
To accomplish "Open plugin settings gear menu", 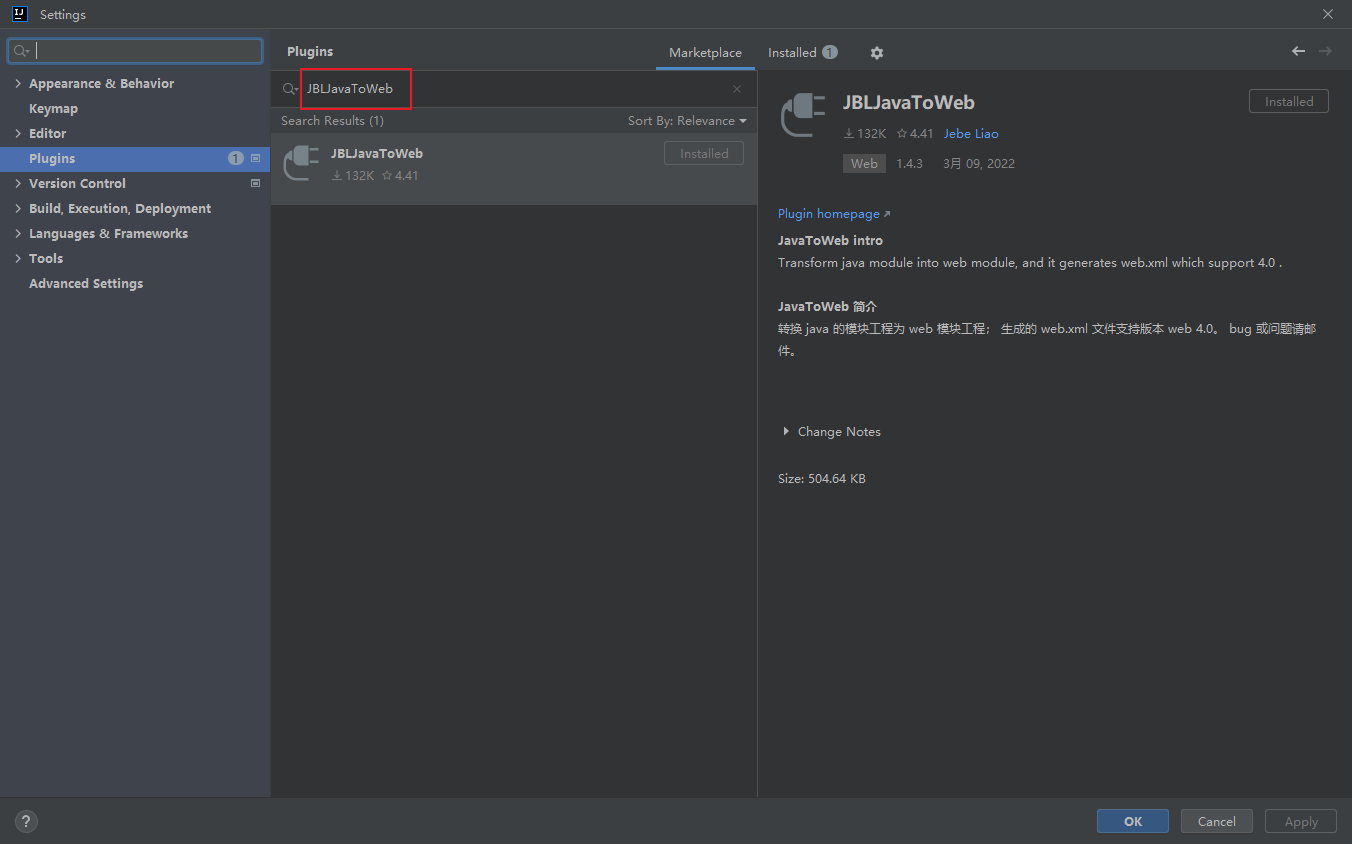I will tap(877, 53).
